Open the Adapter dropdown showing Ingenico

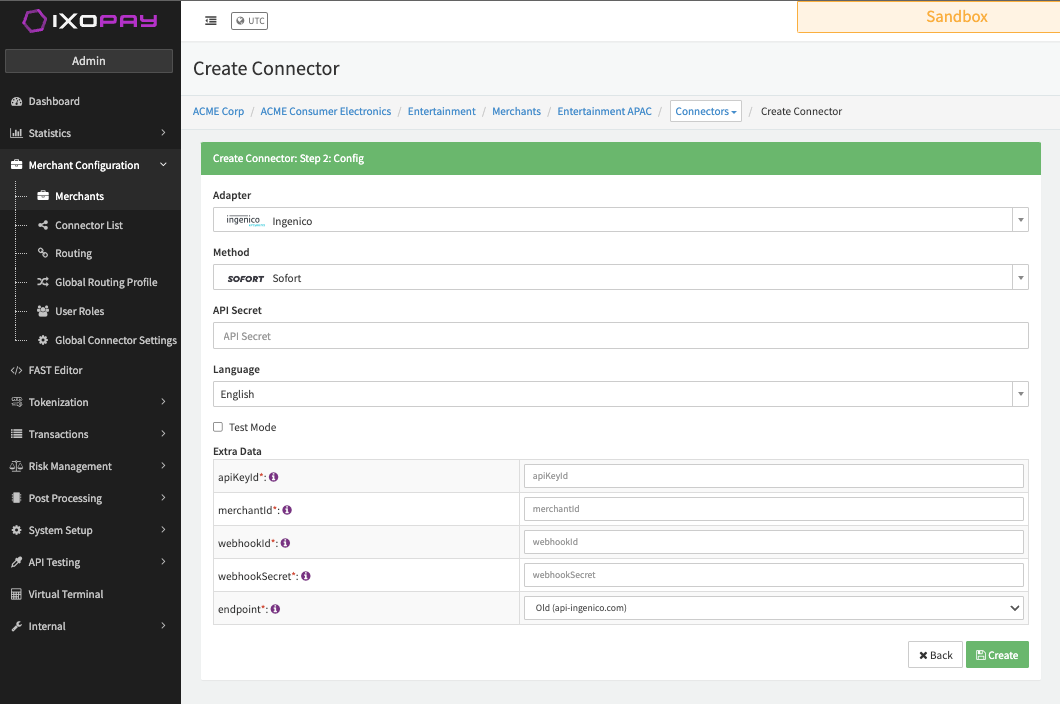pyautogui.click(x=620, y=220)
